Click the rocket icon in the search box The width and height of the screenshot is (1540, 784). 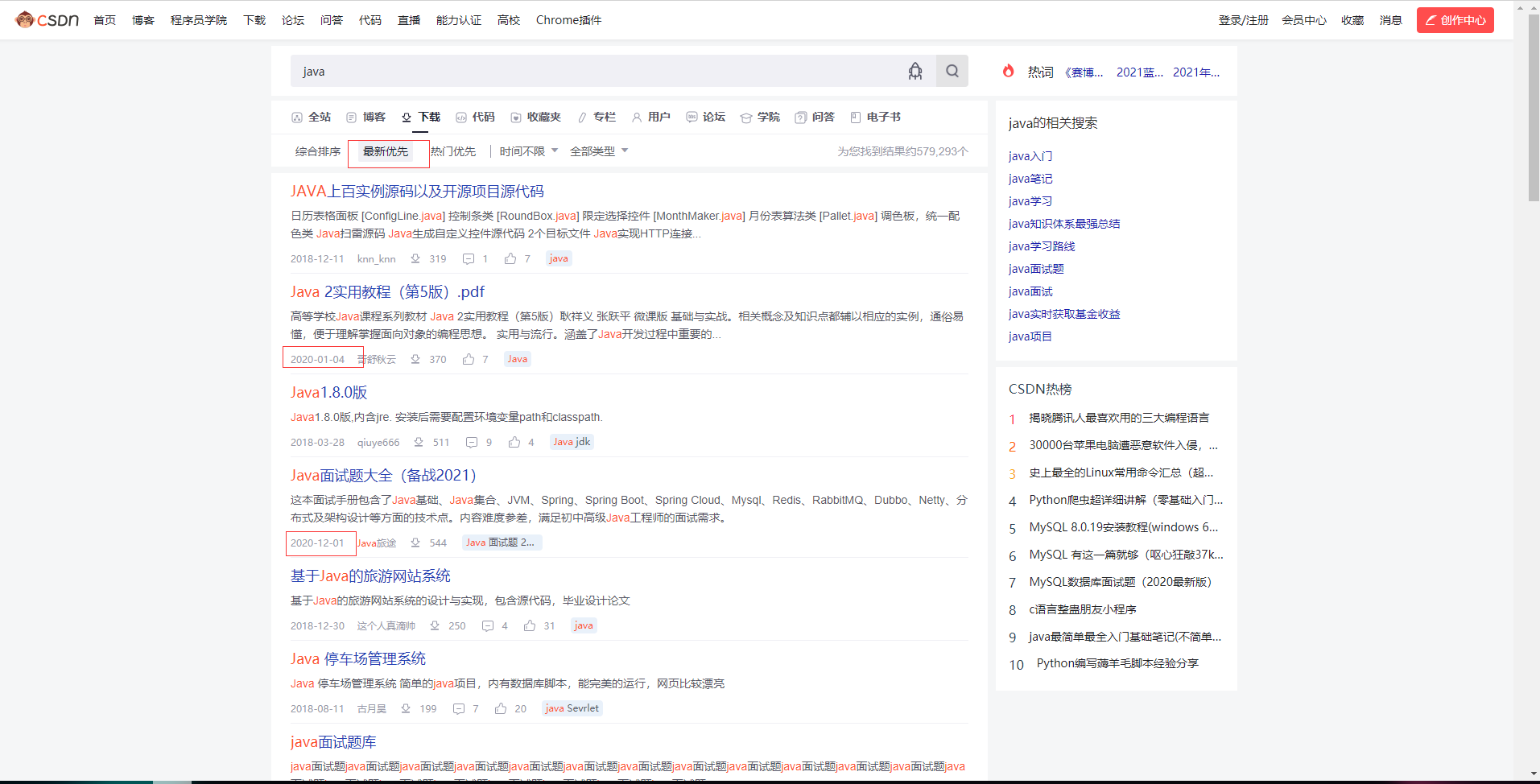915,71
